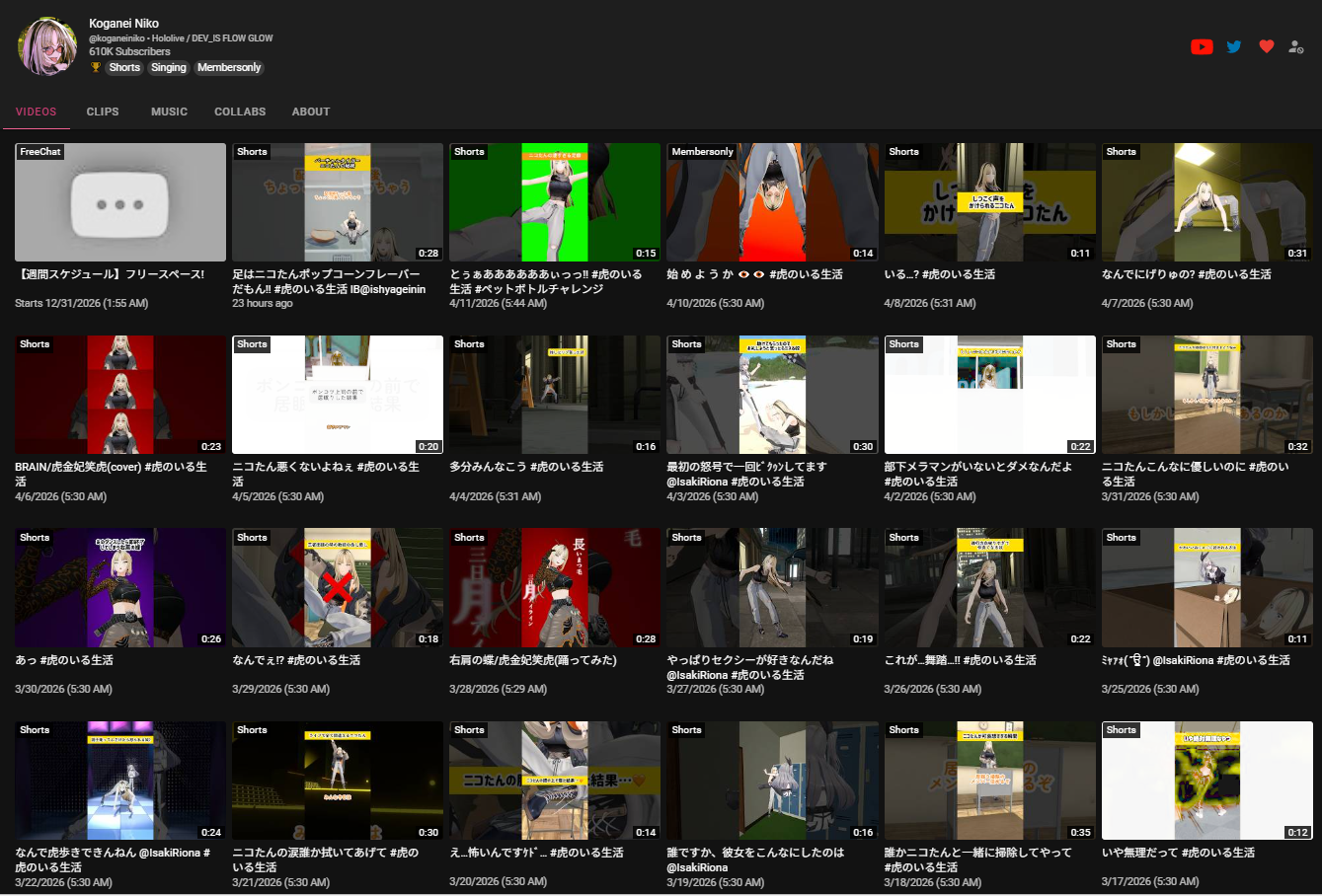This screenshot has width=1322, height=896.
Task: Open the ニコたんの涙誰か拭いてあげて video title
Action: click(326, 859)
